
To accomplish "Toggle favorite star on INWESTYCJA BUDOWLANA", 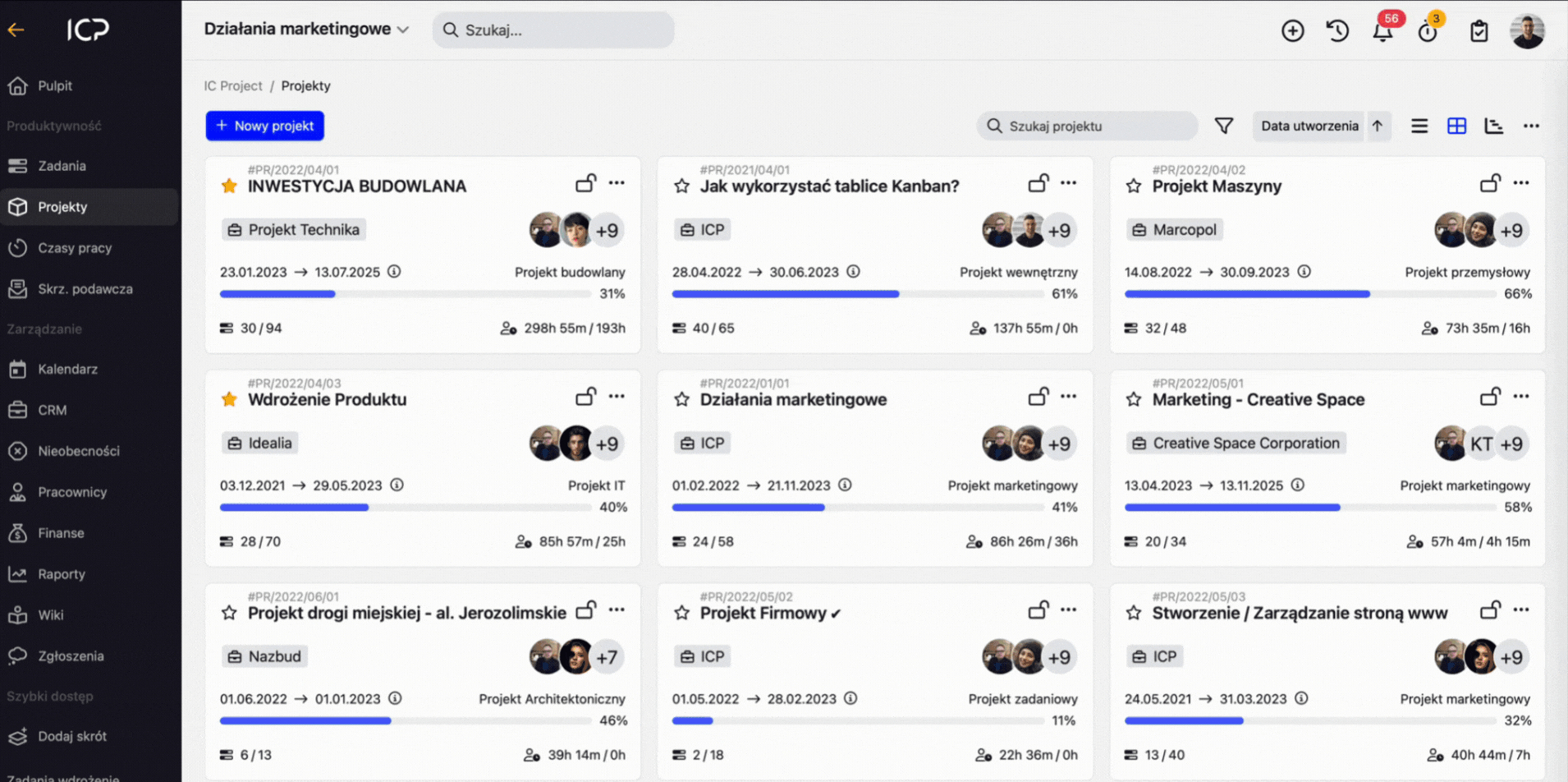I will tap(229, 186).
